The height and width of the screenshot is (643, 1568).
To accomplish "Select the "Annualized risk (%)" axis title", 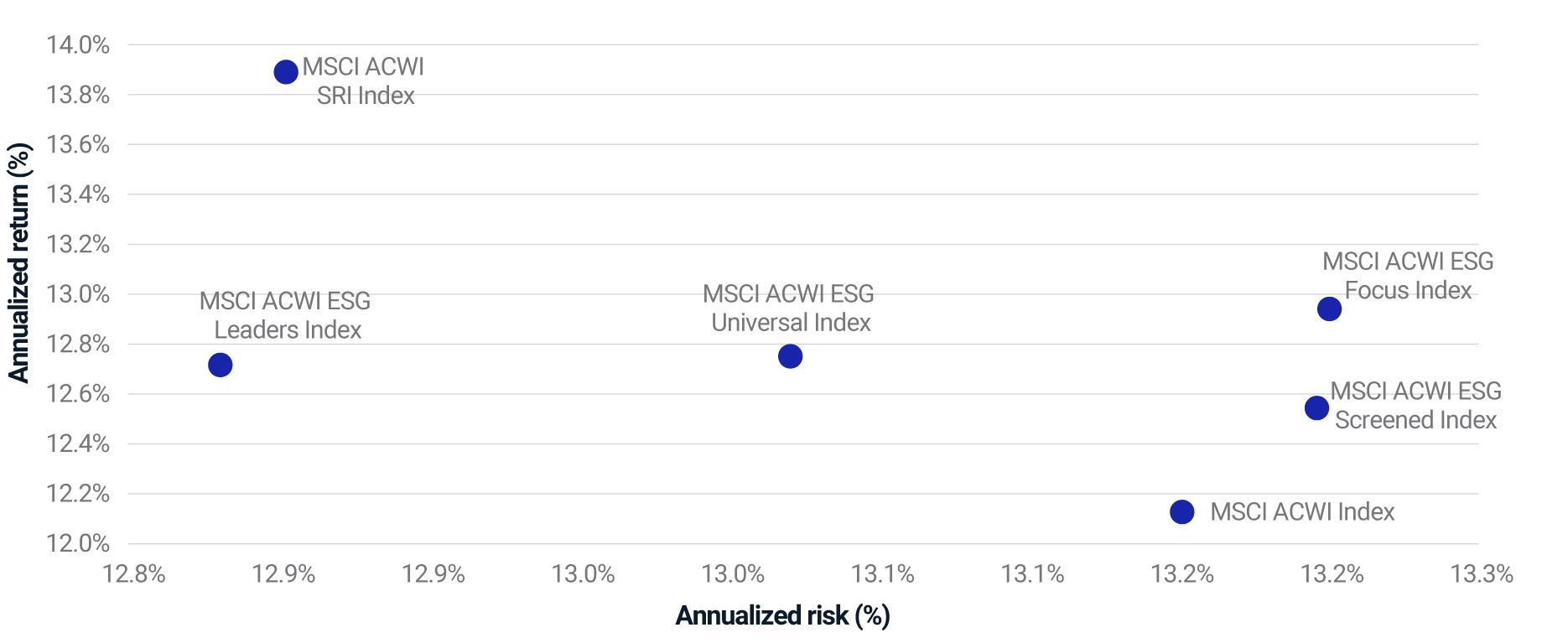I will point(782,615).
